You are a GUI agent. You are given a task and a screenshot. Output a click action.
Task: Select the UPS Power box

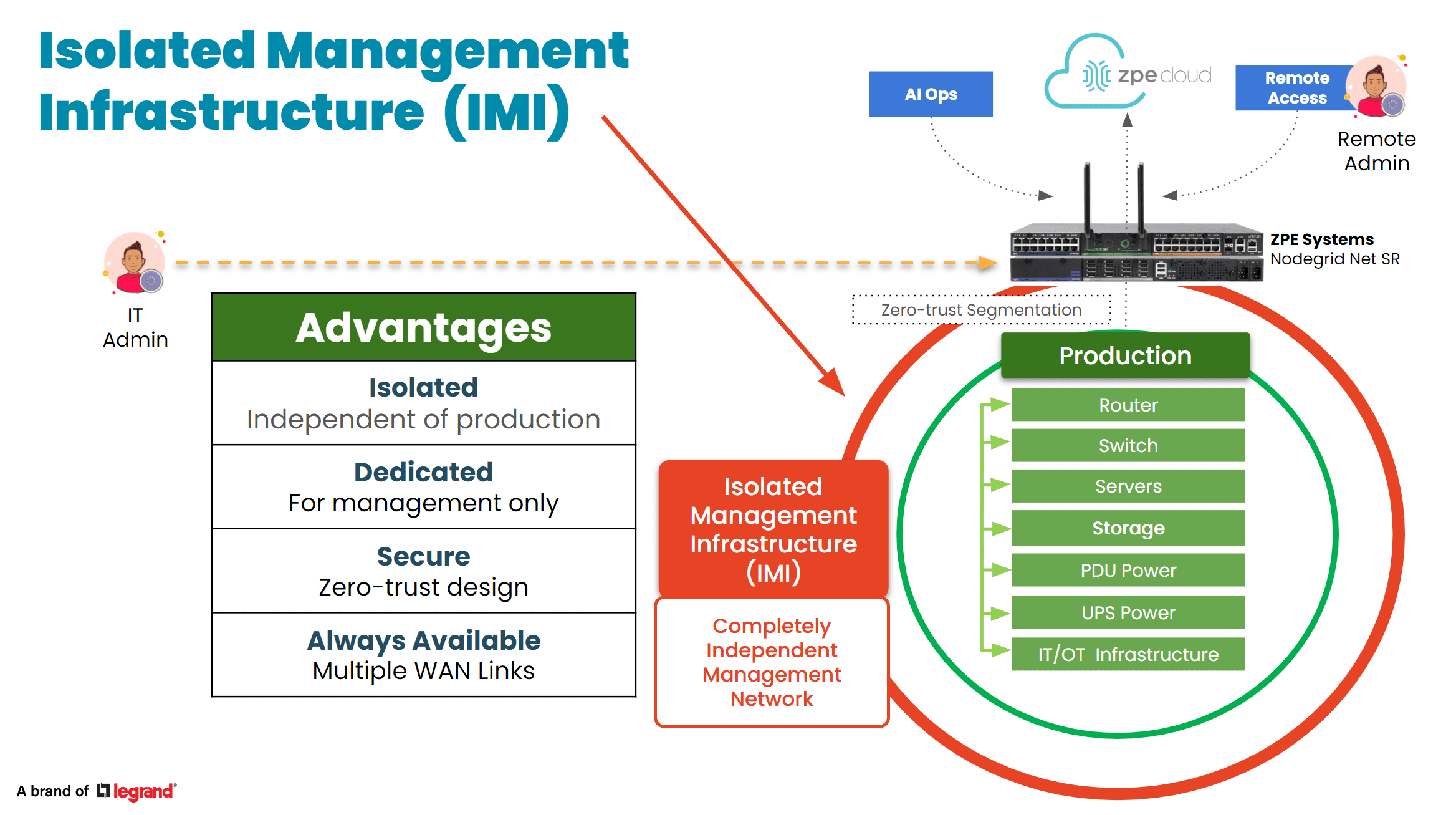pos(1128,612)
